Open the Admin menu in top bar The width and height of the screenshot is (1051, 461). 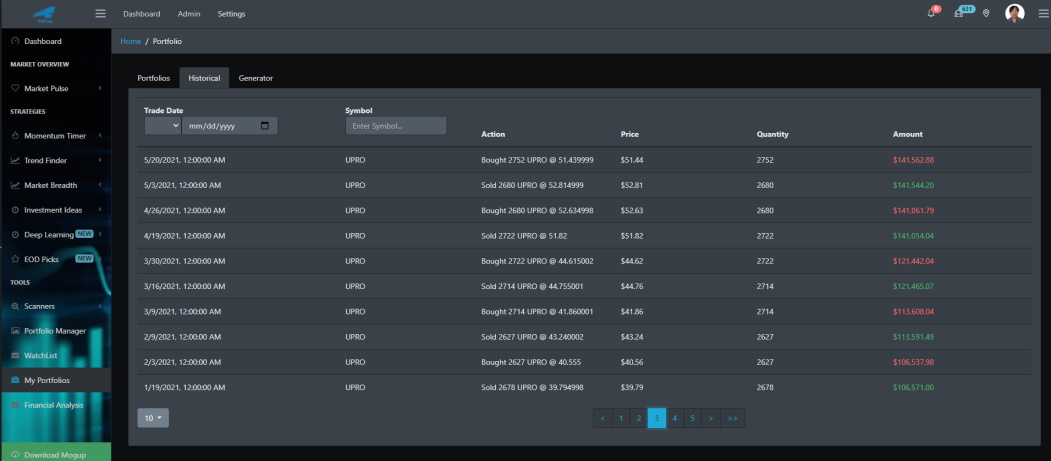188,14
